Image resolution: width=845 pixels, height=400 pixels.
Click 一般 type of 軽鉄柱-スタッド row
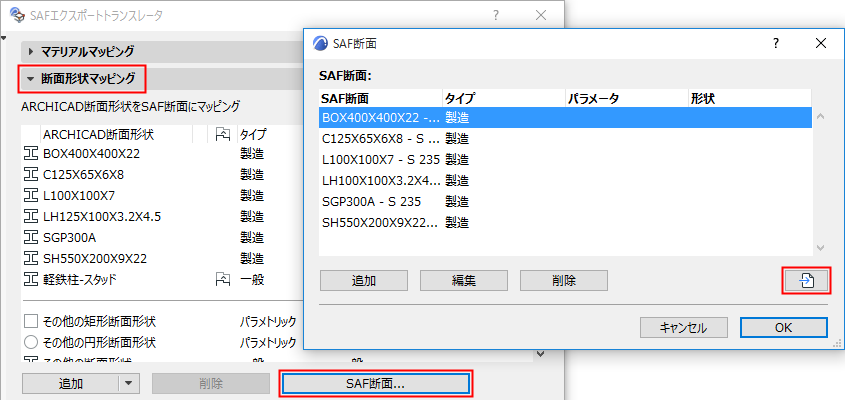click(x=252, y=279)
